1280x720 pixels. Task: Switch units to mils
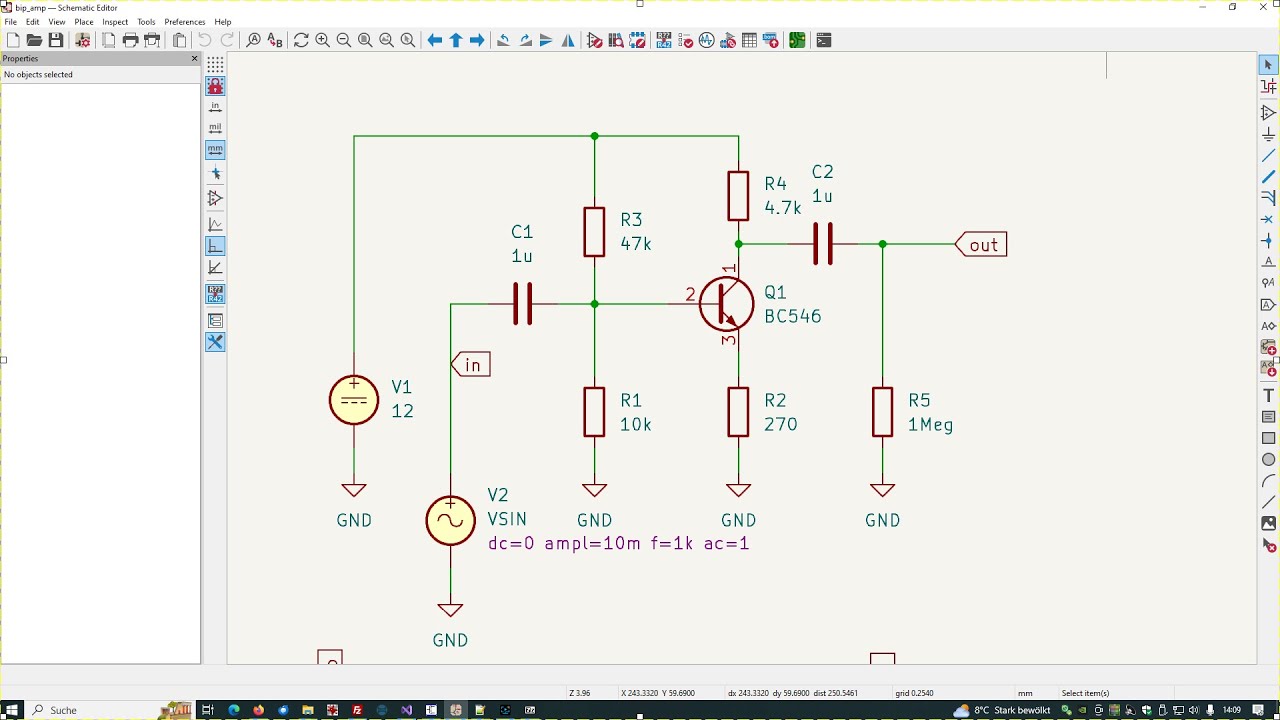(215, 128)
